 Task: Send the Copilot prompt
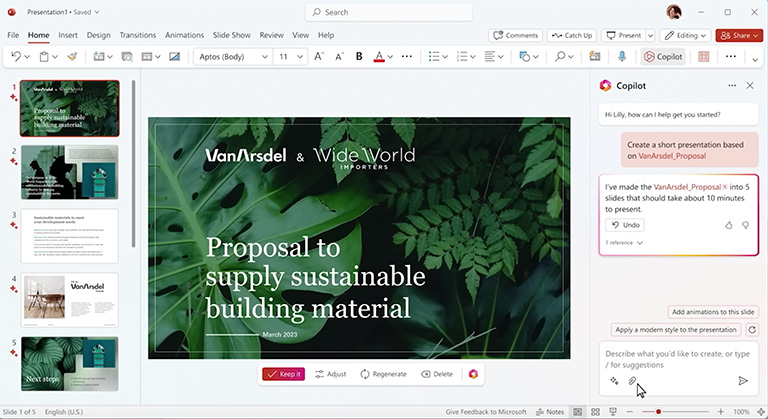click(x=742, y=381)
